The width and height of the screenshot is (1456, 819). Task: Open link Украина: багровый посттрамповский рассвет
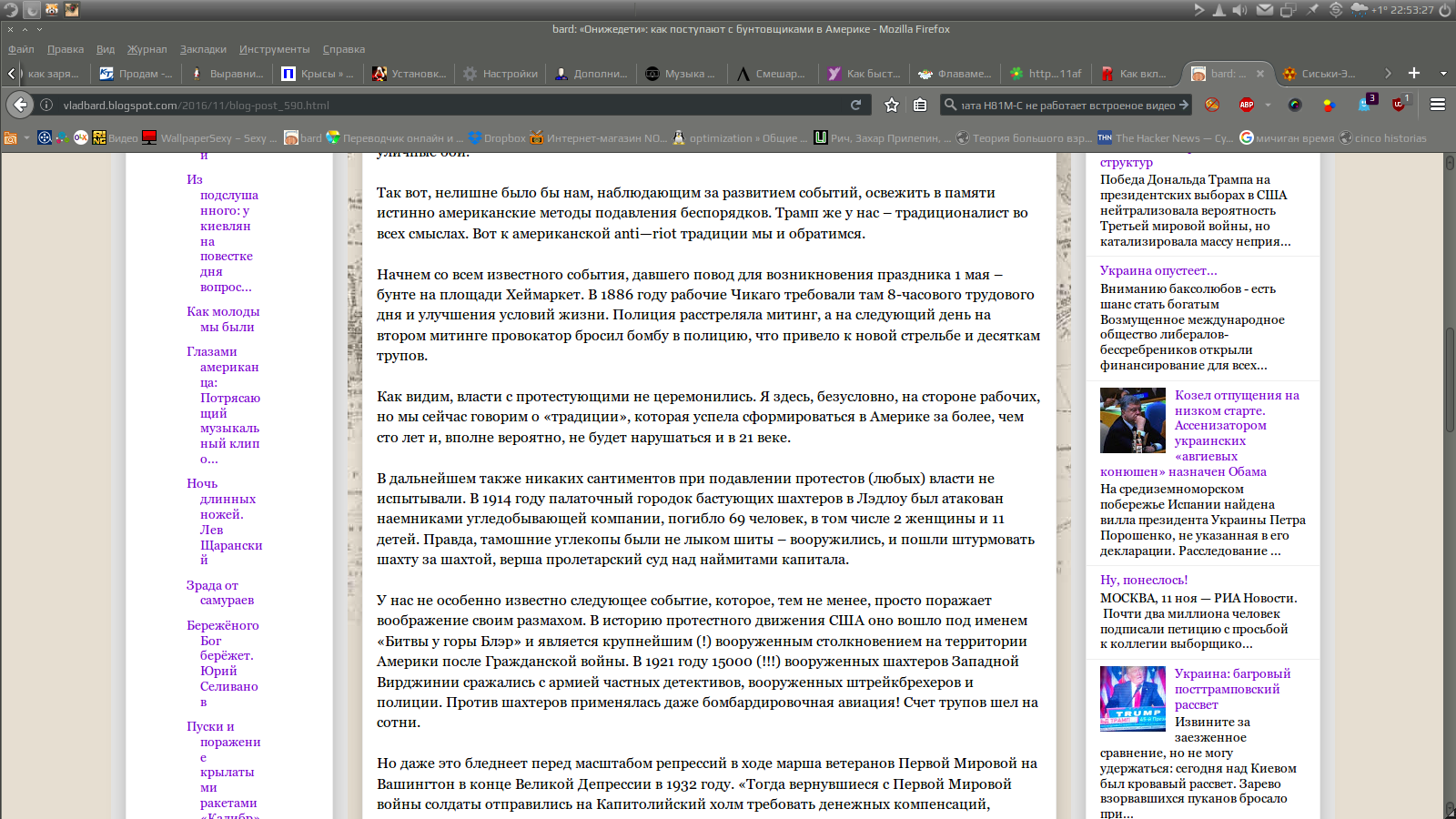coord(1232,689)
